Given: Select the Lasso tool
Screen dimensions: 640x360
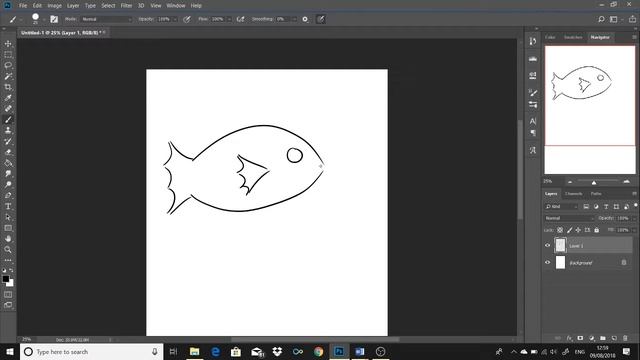Looking at the screenshot, I should [x=8, y=65].
